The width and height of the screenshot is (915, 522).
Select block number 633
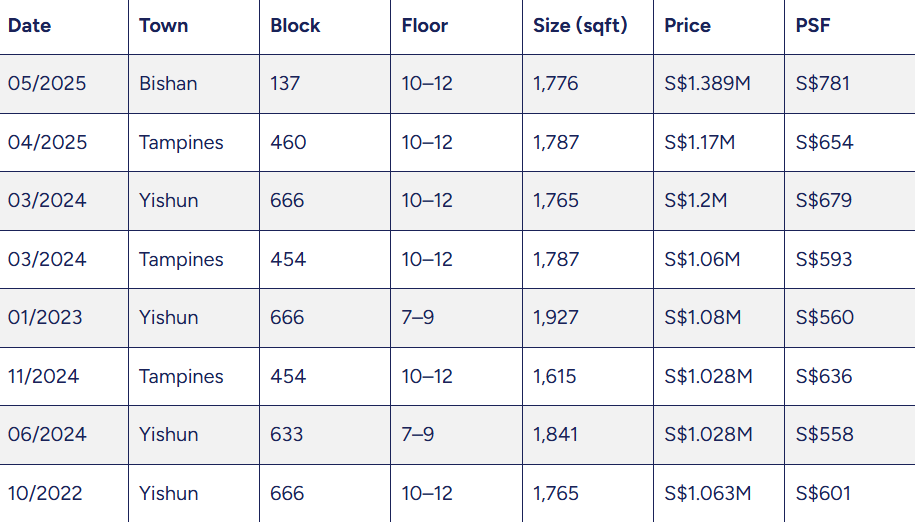pyautogui.click(x=287, y=434)
